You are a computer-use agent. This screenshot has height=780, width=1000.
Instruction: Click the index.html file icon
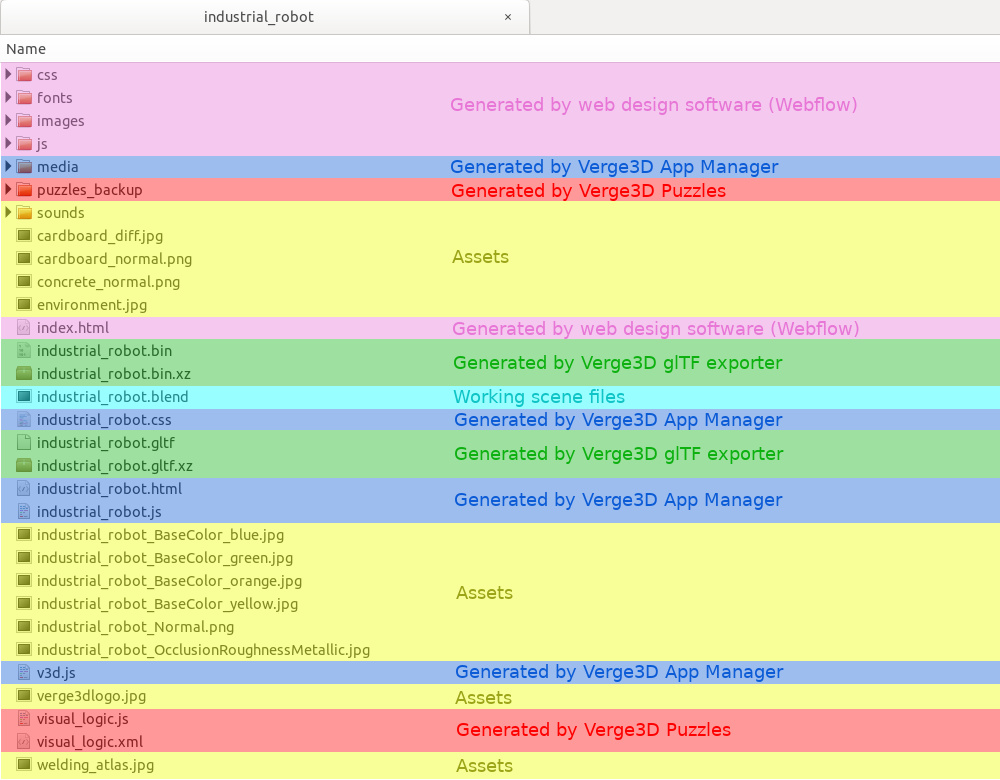tap(24, 328)
